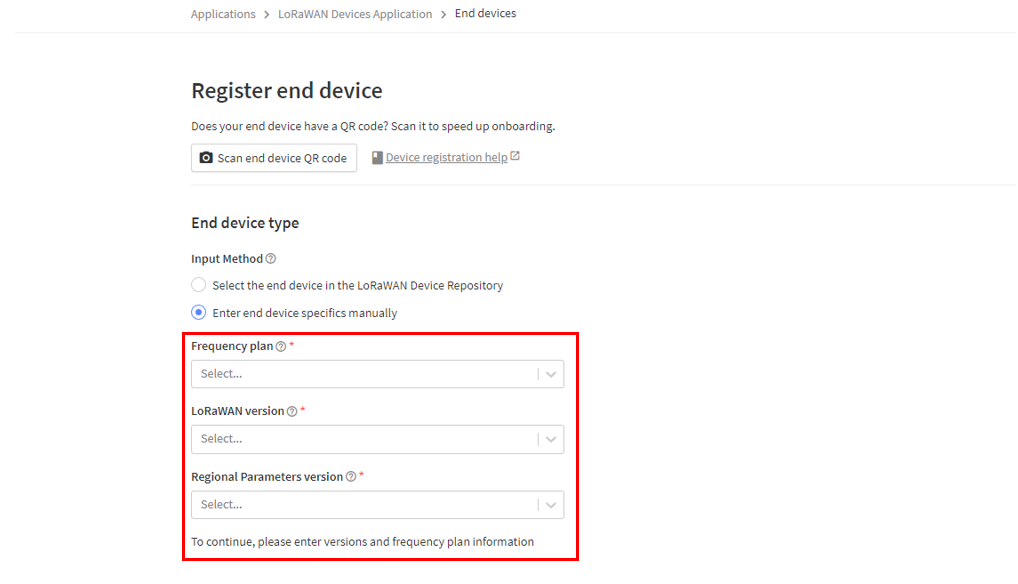The image size is (1018, 584).
Task: Click the camera icon on Scan QR button
Action: (x=206, y=158)
